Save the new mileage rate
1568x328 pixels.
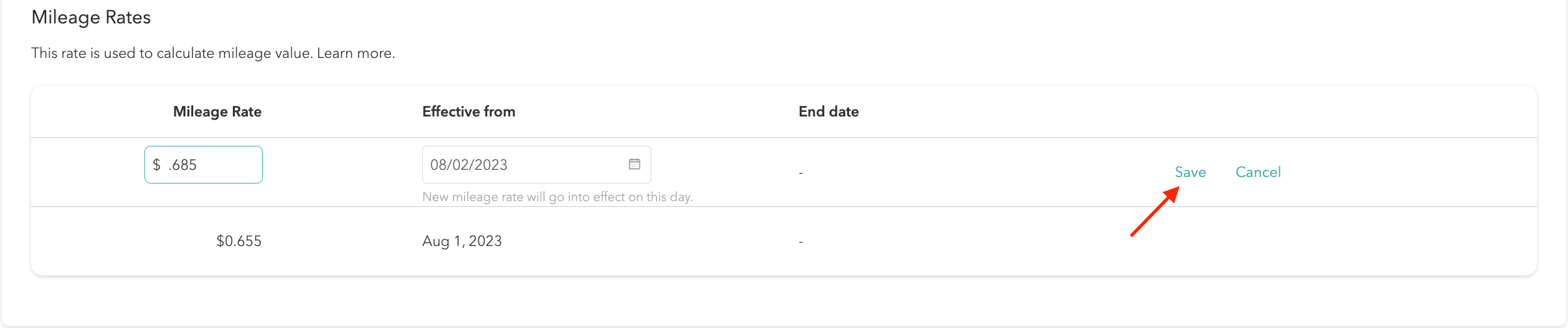click(1190, 172)
